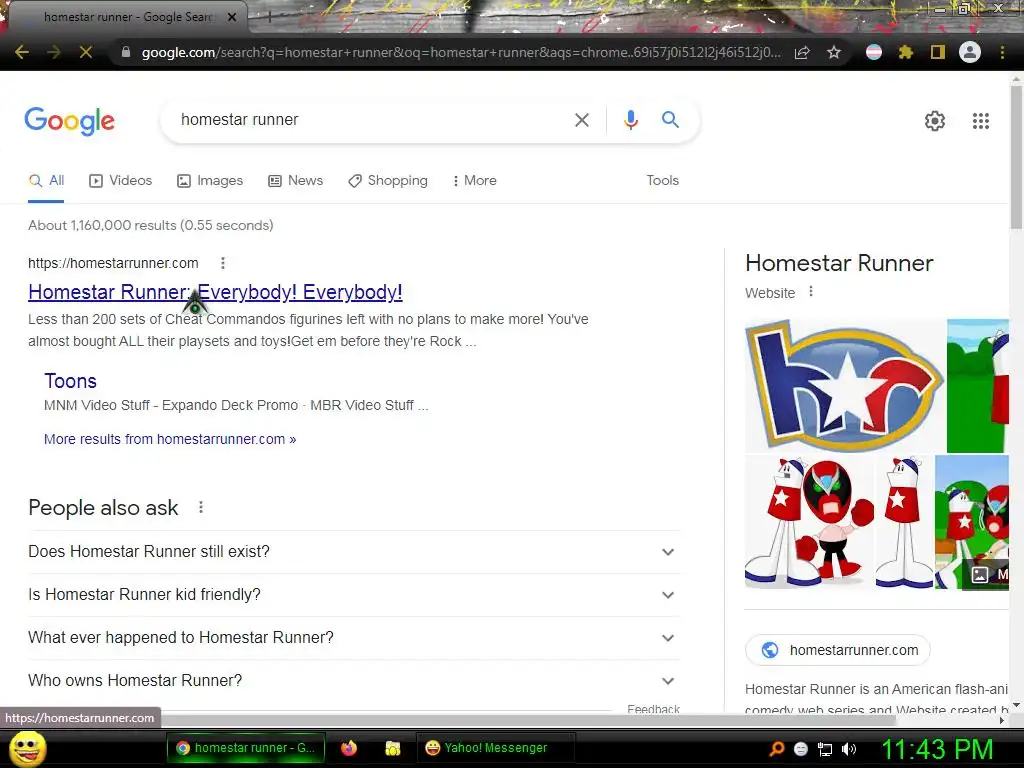Viewport: 1024px width, 768px height.
Task: Expand "Does Homestar Runner still exist?"
Action: pyautogui.click(x=354, y=552)
